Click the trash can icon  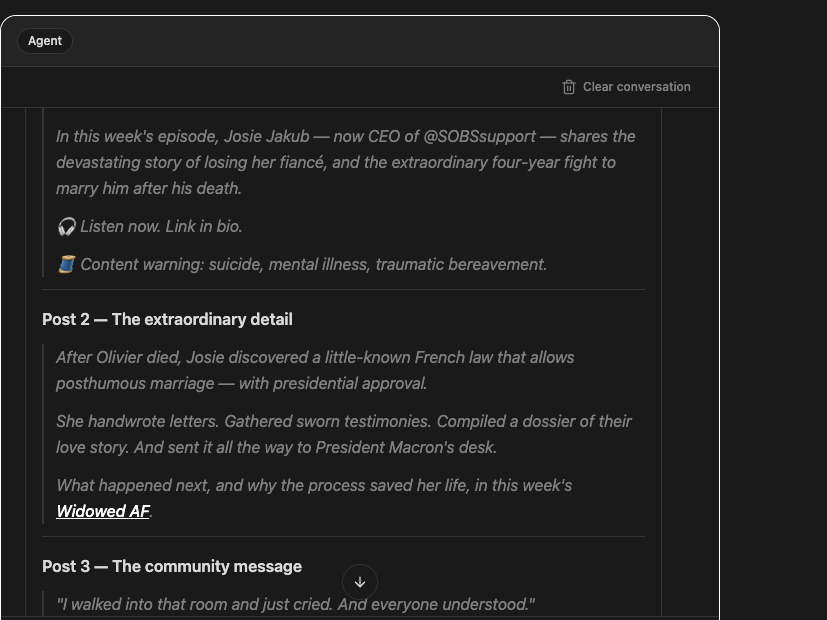569,87
